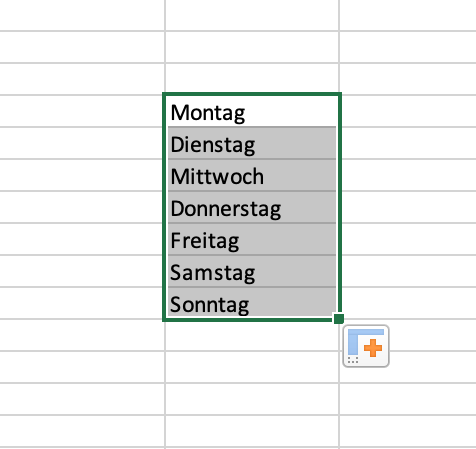Click the green fill handle square
476x449 pixels.
[339, 319]
